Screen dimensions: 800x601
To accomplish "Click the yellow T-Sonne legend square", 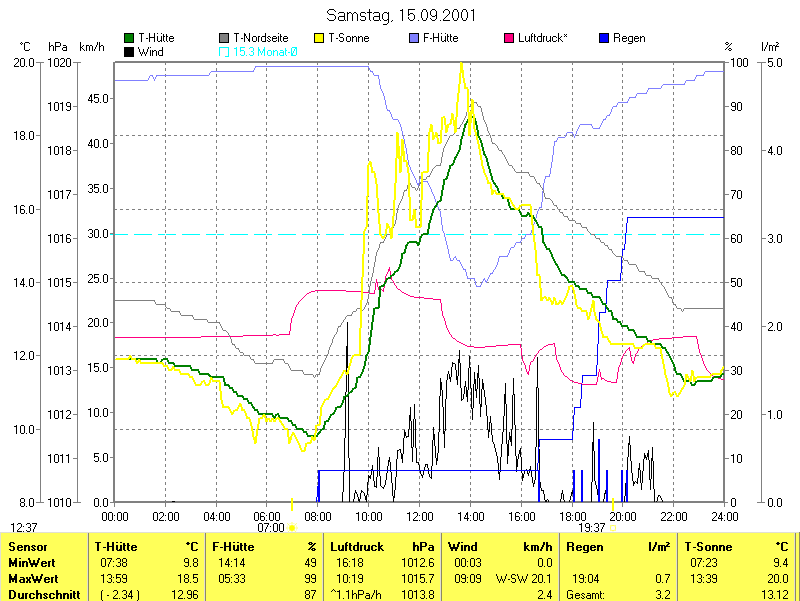I will tap(320, 38).
